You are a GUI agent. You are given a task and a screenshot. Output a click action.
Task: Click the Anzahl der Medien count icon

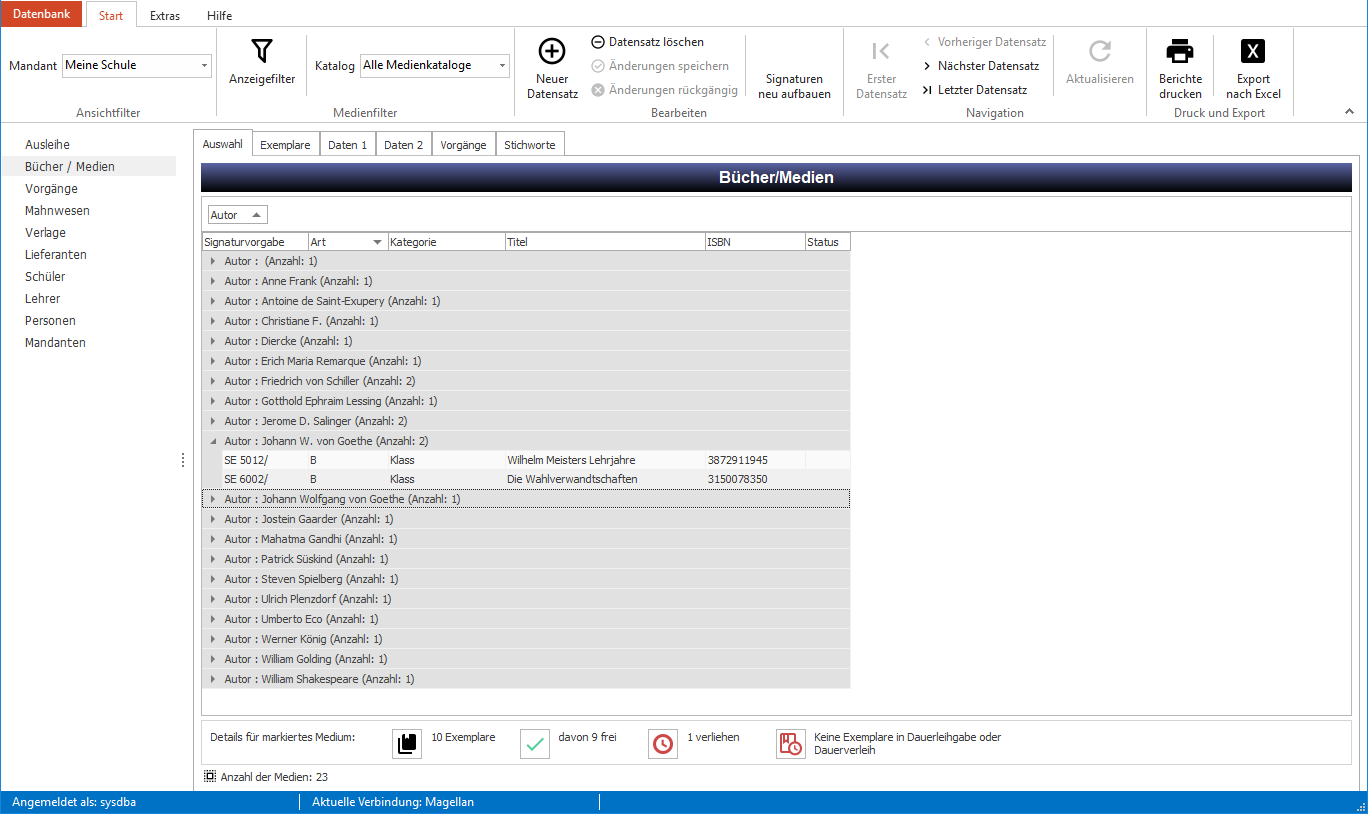[210, 776]
